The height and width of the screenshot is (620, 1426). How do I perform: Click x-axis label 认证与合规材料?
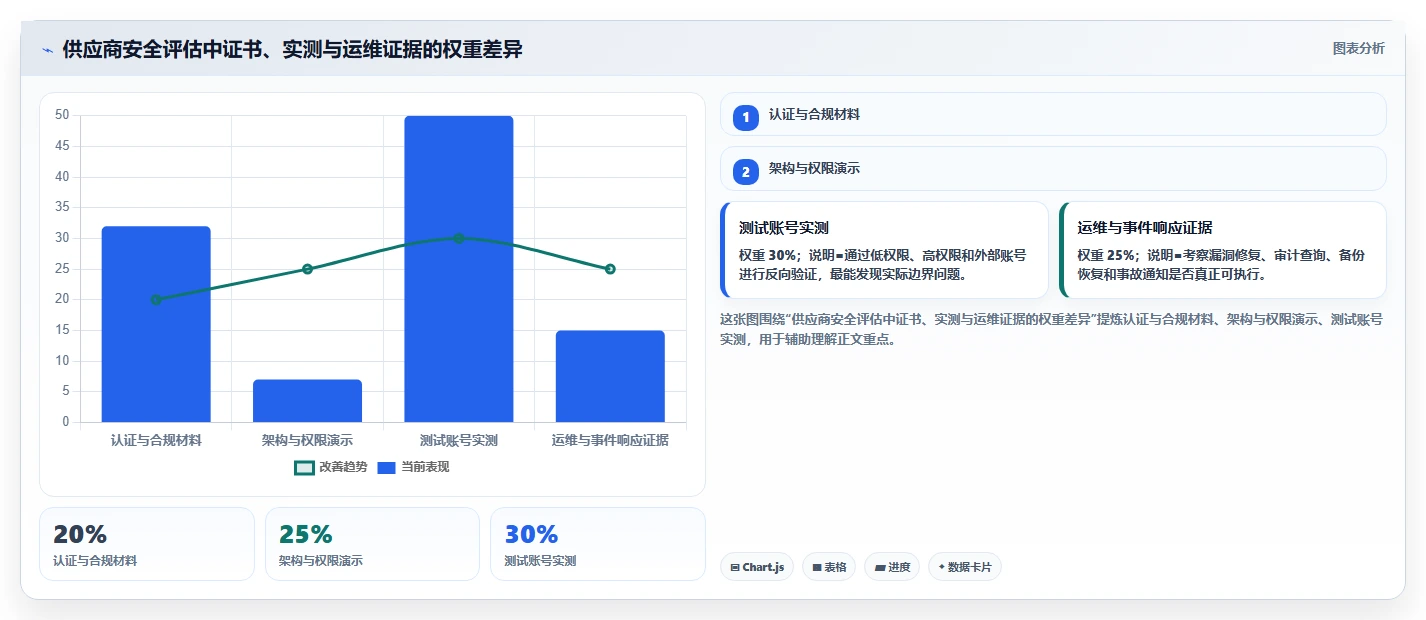[156, 440]
